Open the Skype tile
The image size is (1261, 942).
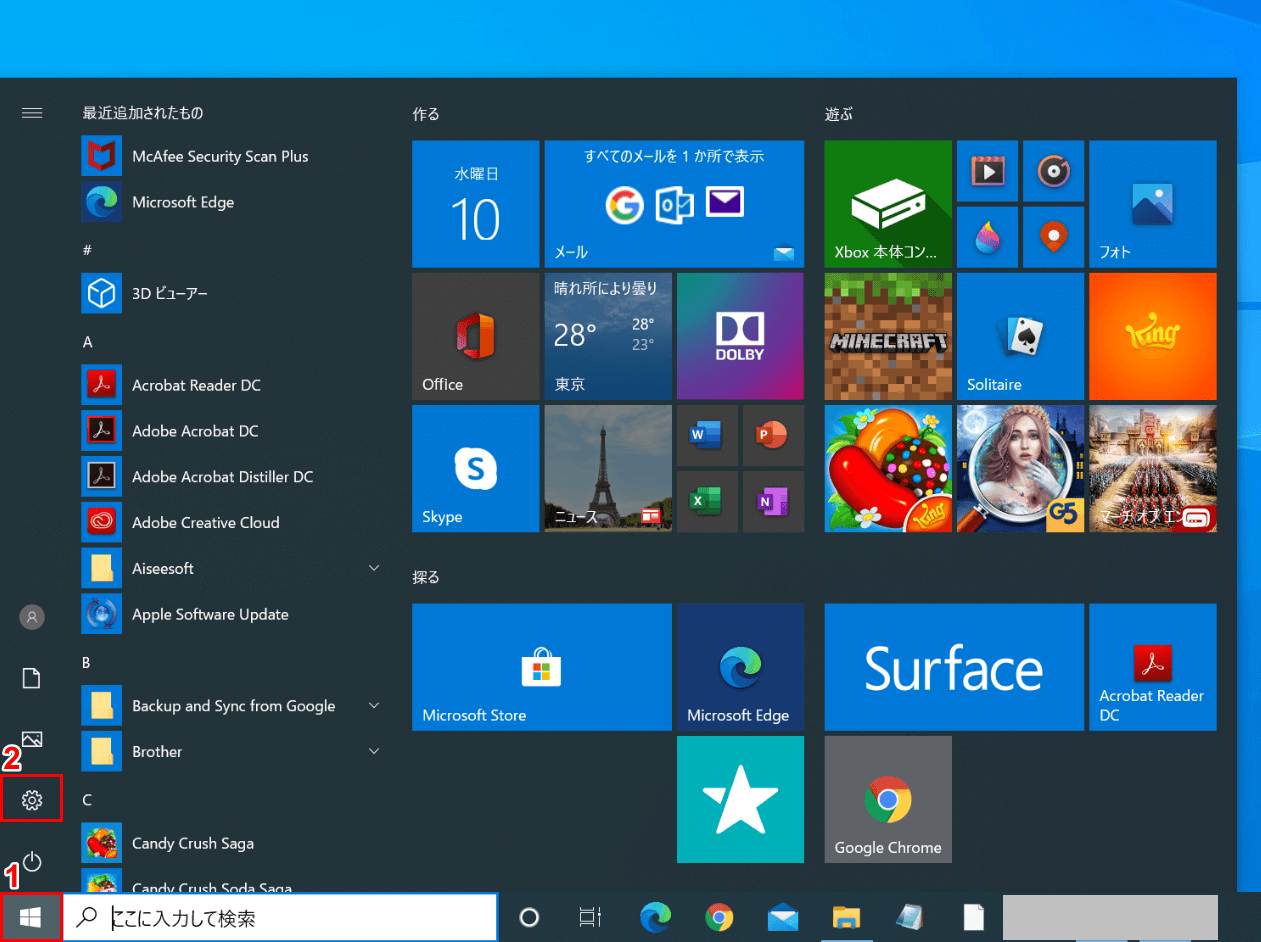[x=476, y=468]
